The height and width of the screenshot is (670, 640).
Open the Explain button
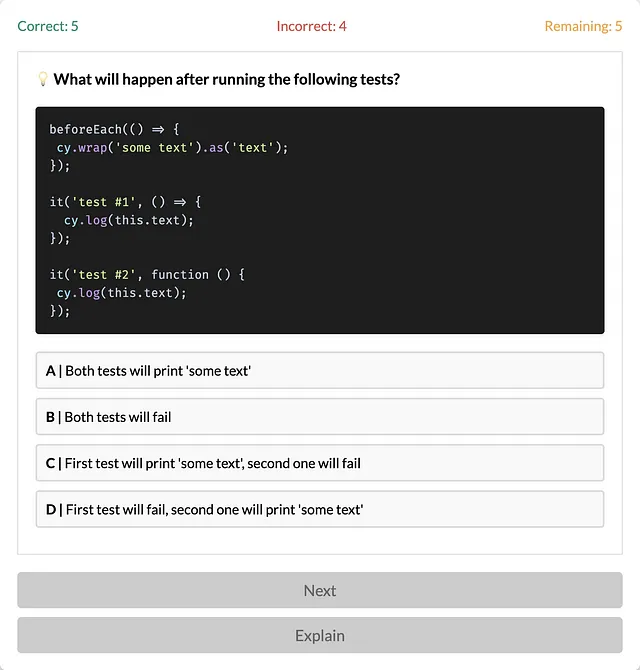point(320,635)
